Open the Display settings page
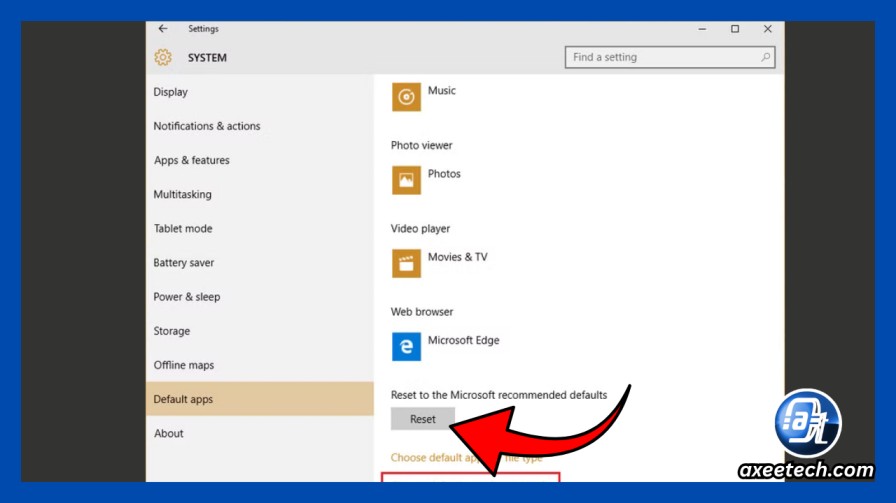 coord(170,92)
